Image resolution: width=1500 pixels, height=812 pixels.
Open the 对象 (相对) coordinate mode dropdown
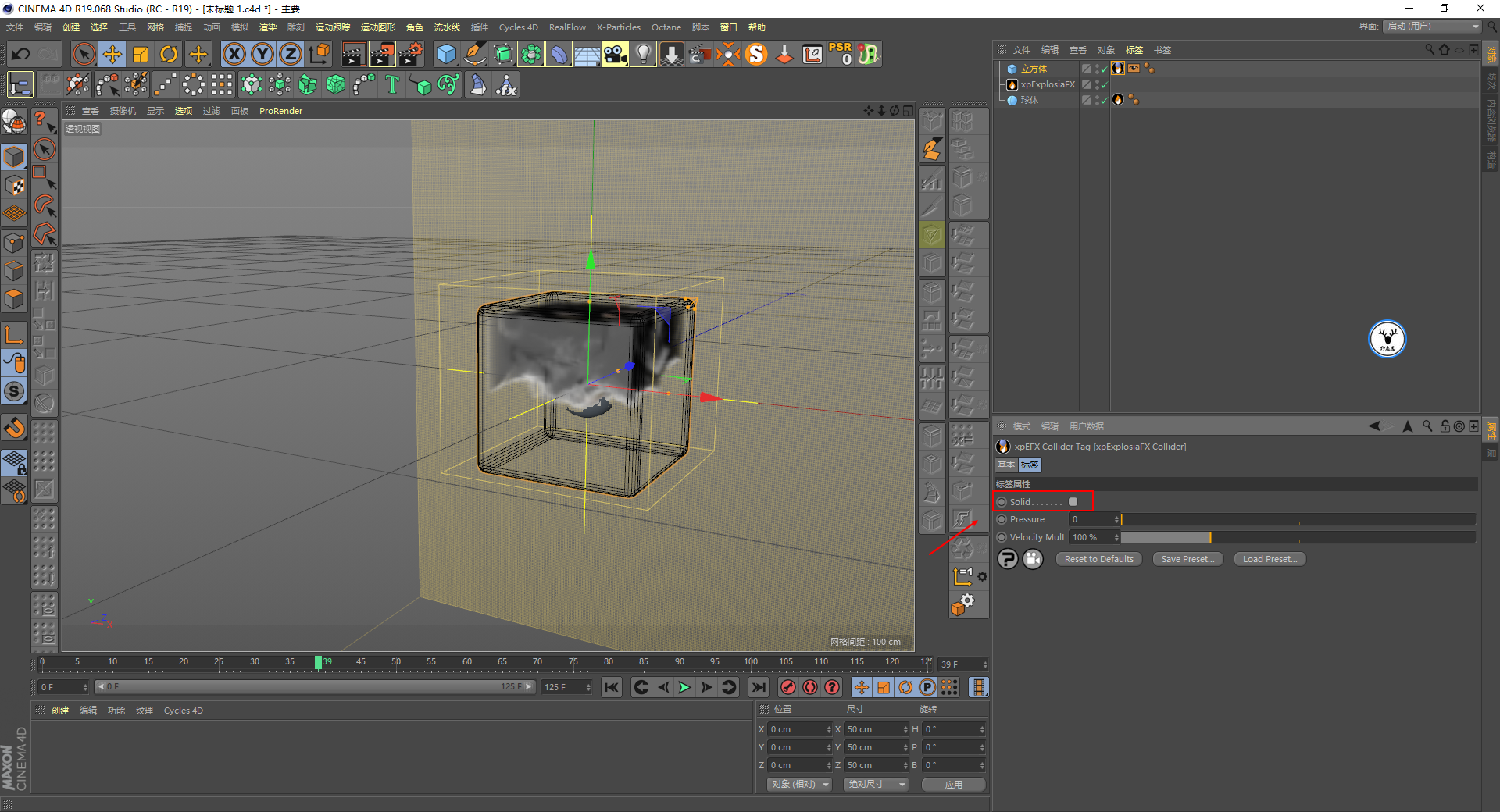pos(799,784)
